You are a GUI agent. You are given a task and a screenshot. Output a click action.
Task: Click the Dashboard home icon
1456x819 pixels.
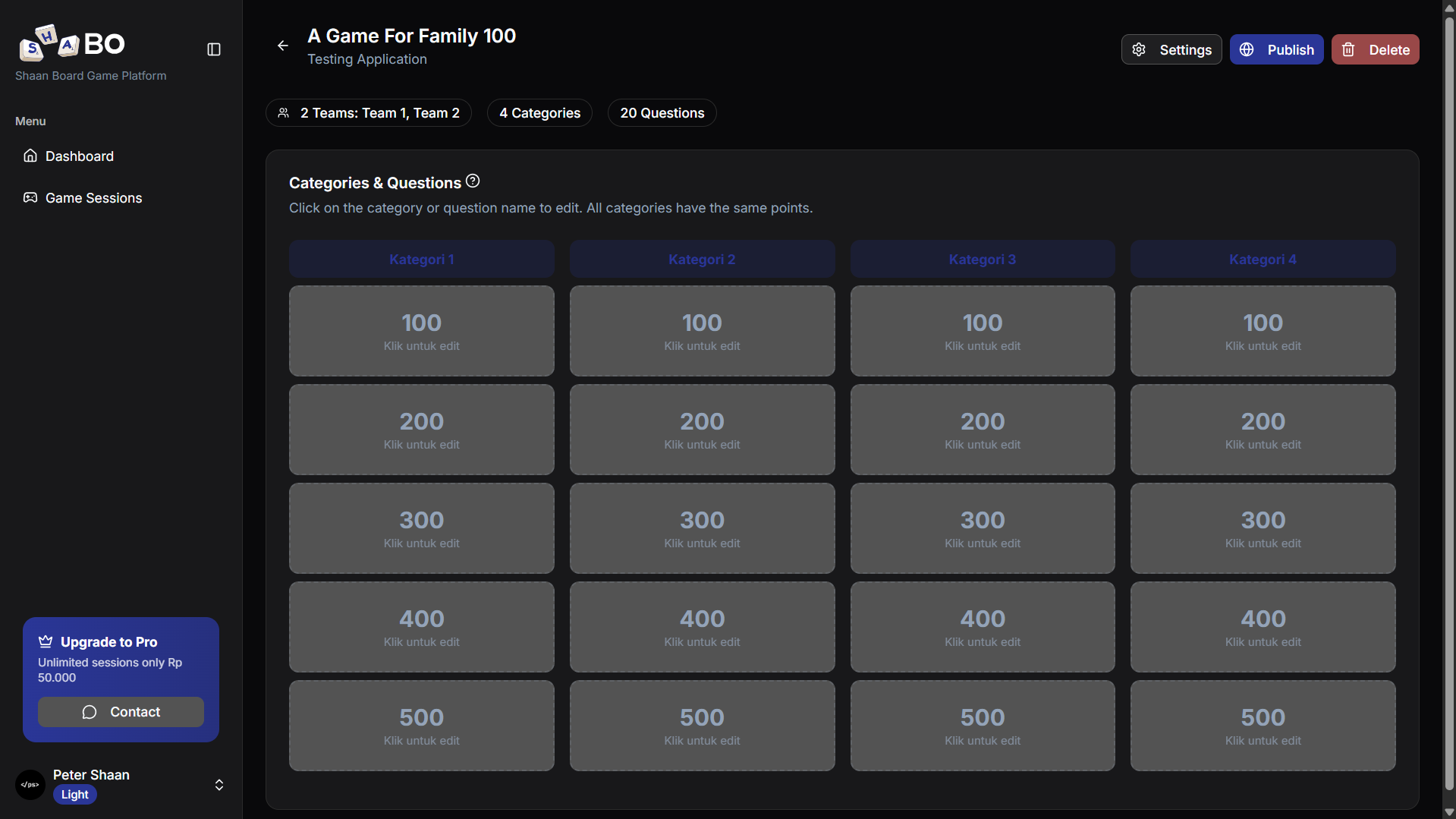pyautogui.click(x=30, y=156)
